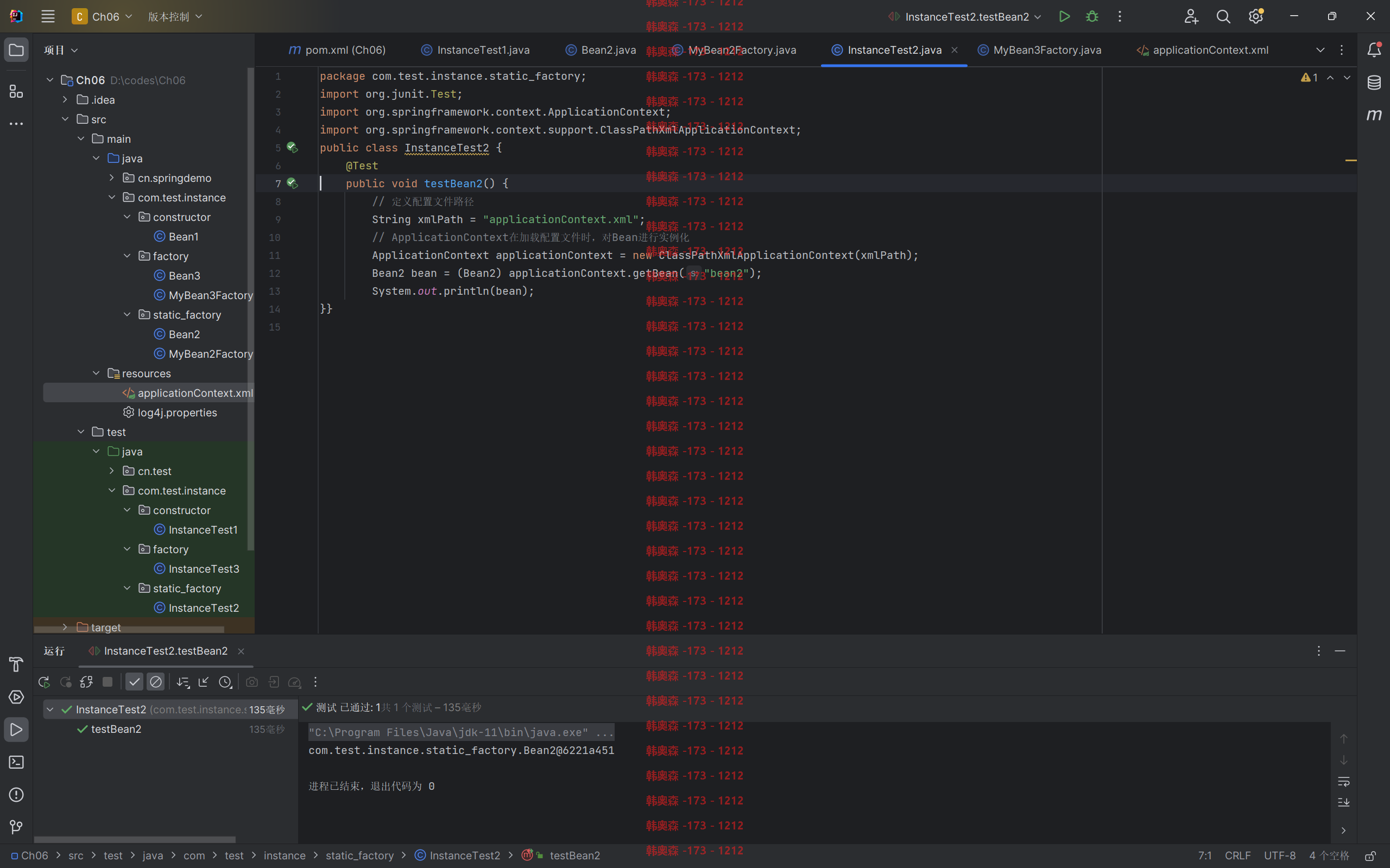Open Notifications bell icon
The width and height of the screenshot is (1390, 868).
(1374, 50)
